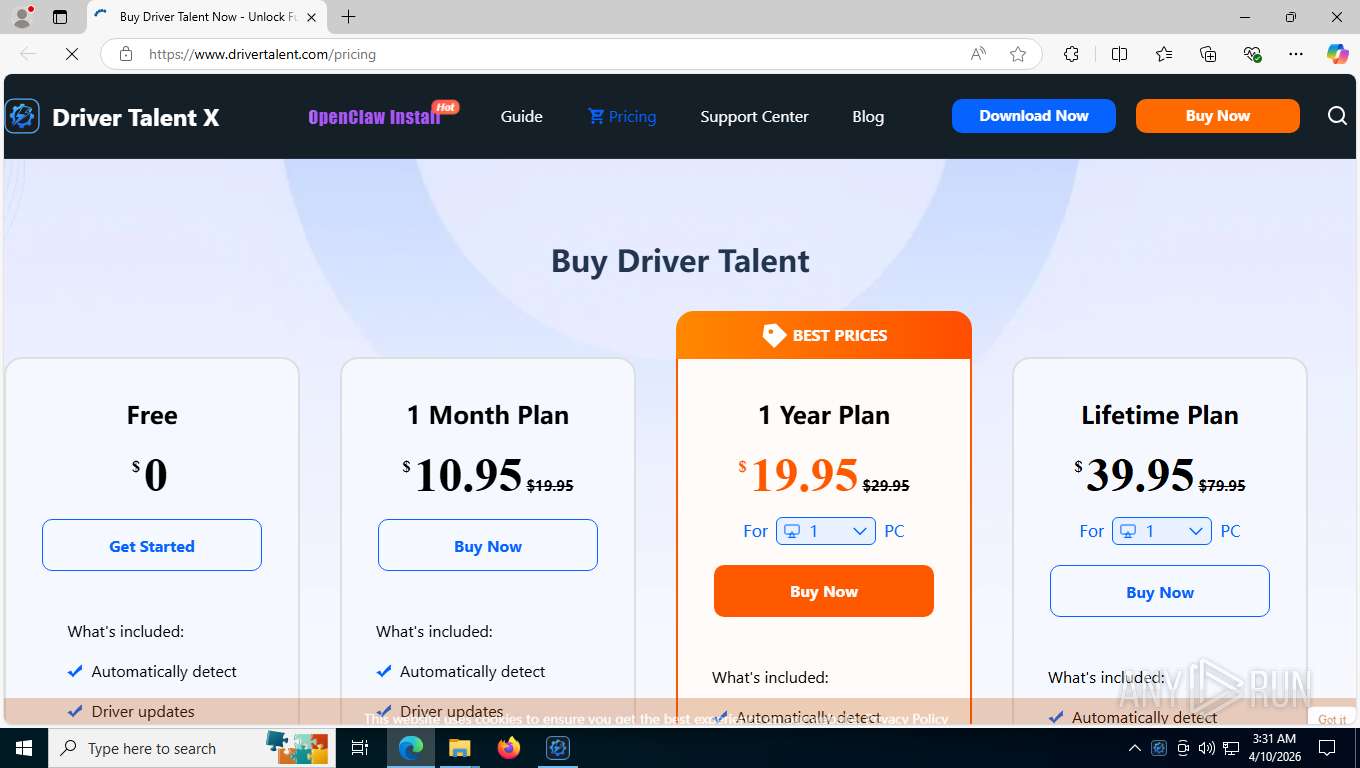
Task: Open the tab actions menu button
Action: pyautogui.click(x=60, y=17)
